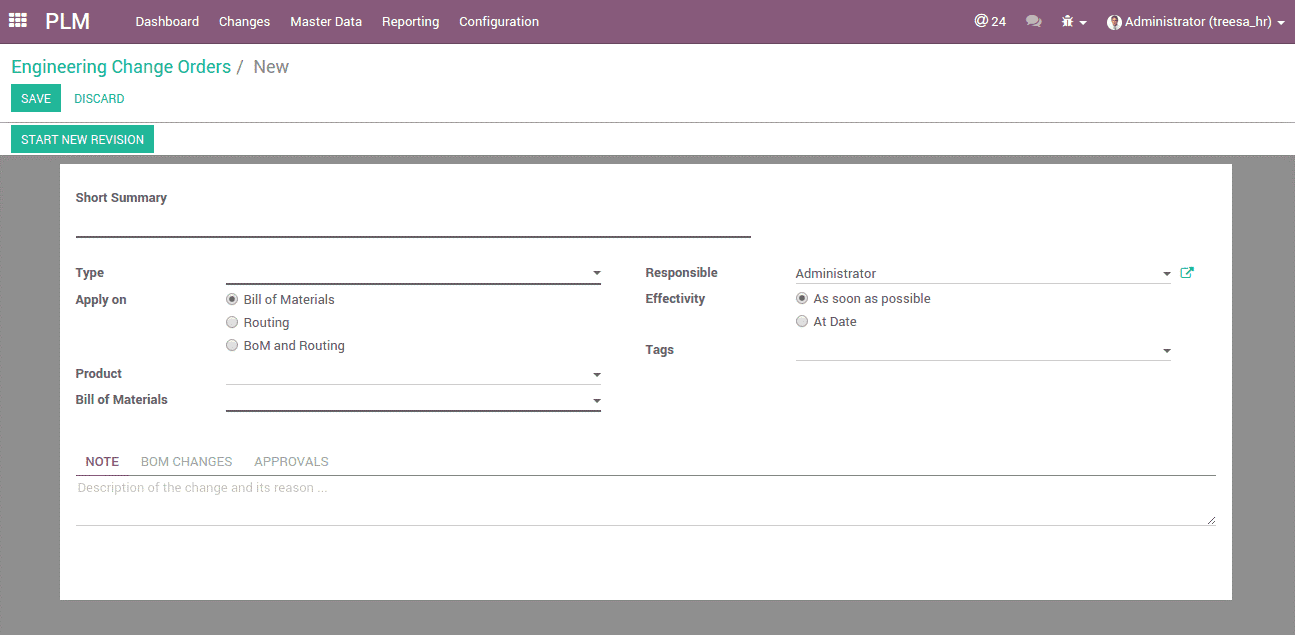Focus the Short Summary input field
1295x635 pixels.
413,224
